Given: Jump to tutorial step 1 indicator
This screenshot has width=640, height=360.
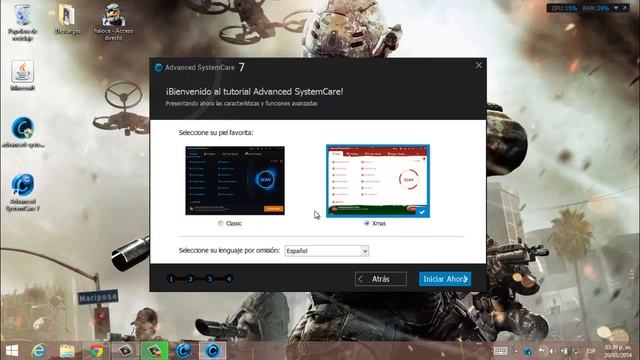Looking at the screenshot, I should click(x=171, y=279).
